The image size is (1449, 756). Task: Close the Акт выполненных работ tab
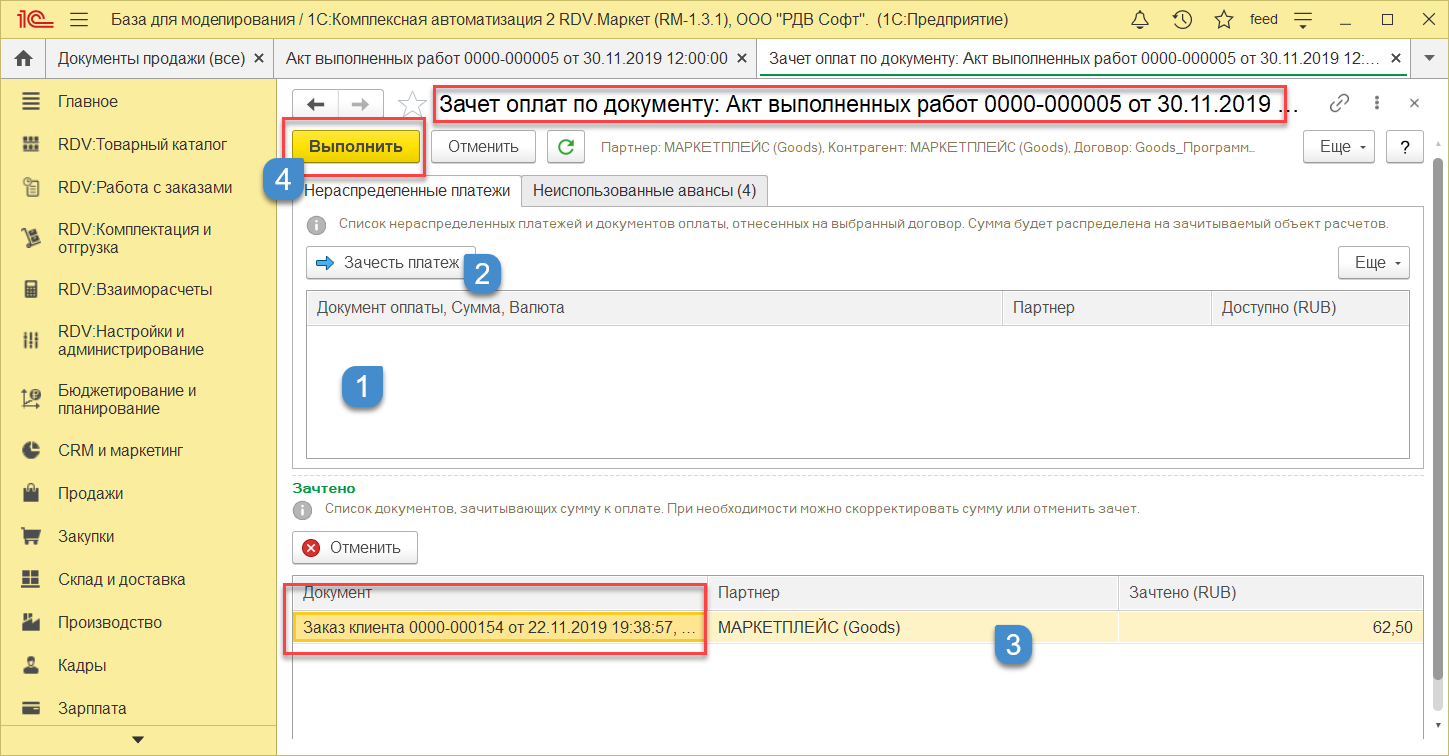[741, 59]
